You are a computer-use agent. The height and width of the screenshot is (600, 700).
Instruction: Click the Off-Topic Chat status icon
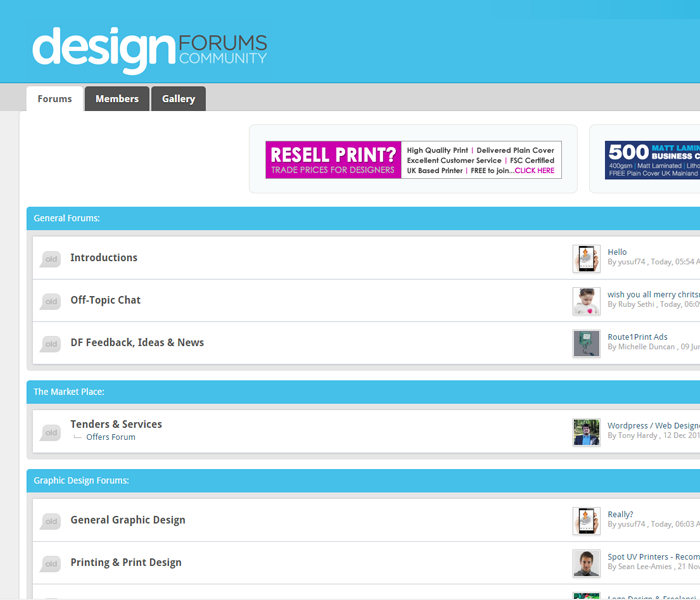(50, 301)
